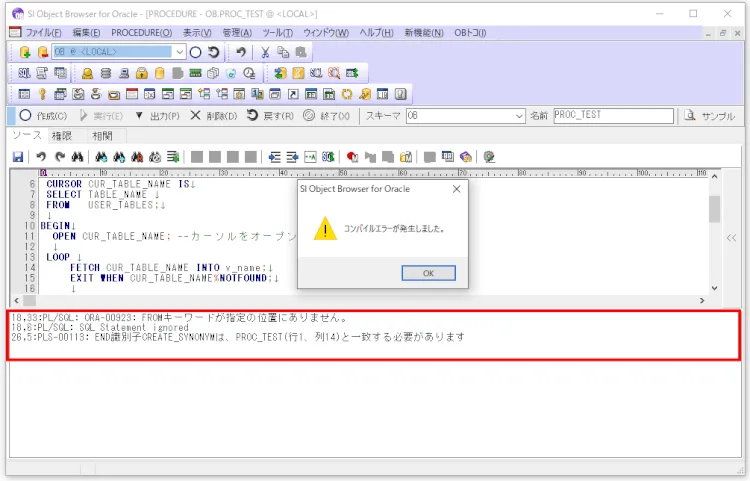Click the 名前 field containing PROC_TEST
This screenshot has height=481, width=750.
pyautogui.click(x=614, y=116)
